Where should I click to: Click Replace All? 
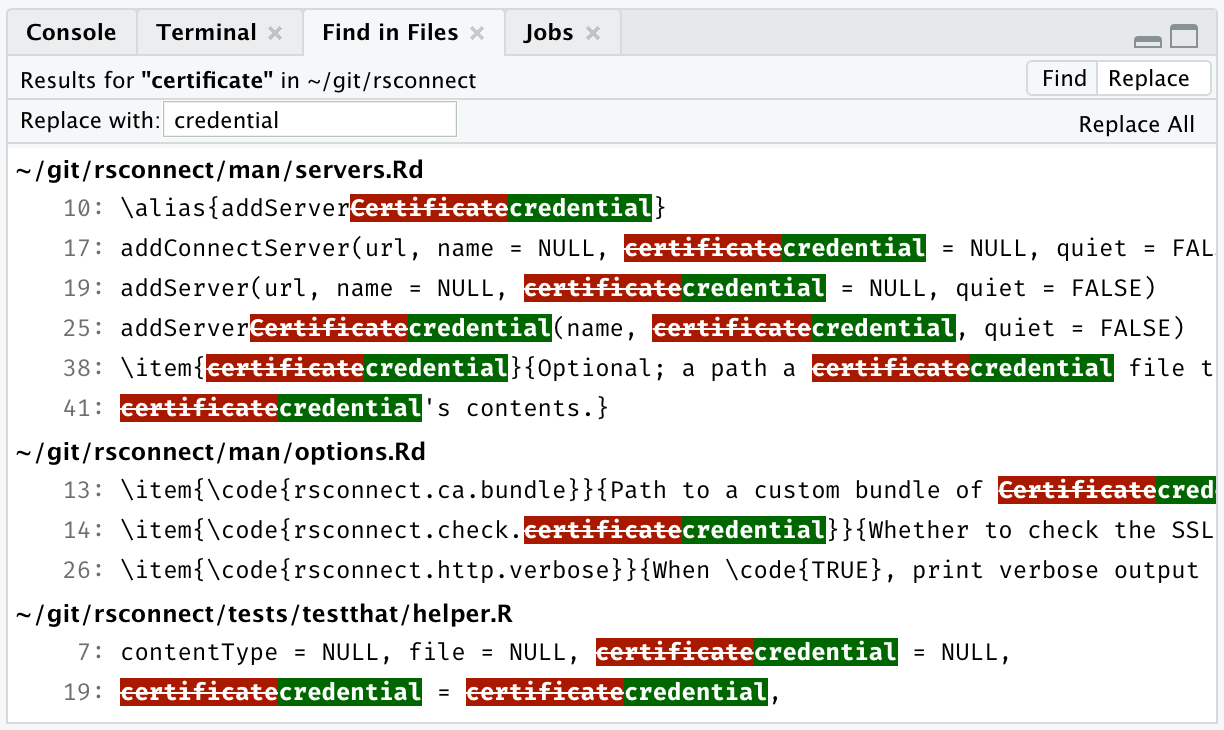tap(1136, 124)
